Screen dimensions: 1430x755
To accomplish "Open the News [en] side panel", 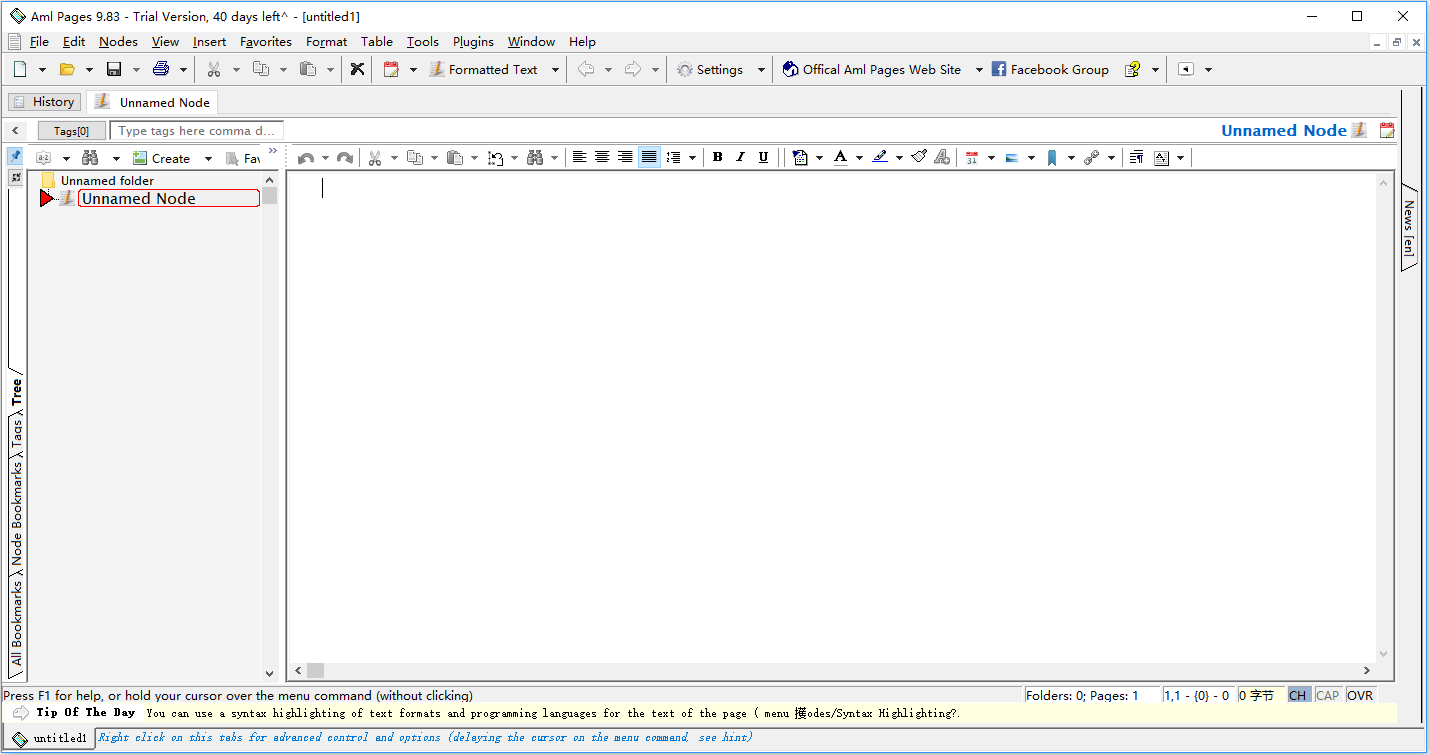I will 1408,228.
